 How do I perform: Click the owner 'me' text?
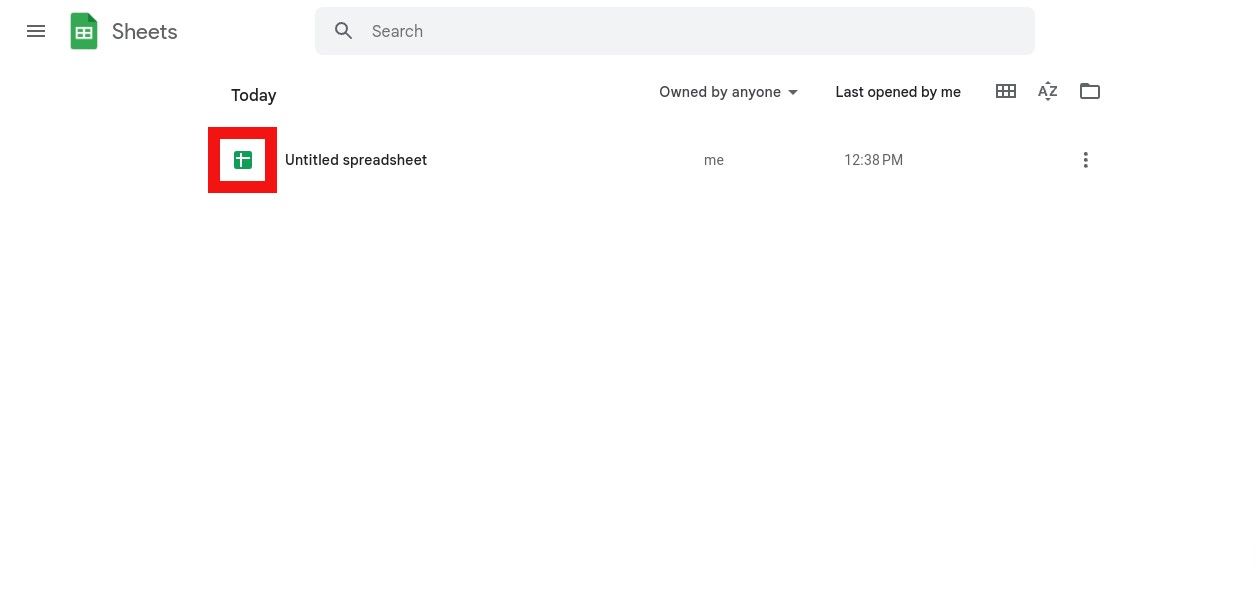(x=714, y=160)
